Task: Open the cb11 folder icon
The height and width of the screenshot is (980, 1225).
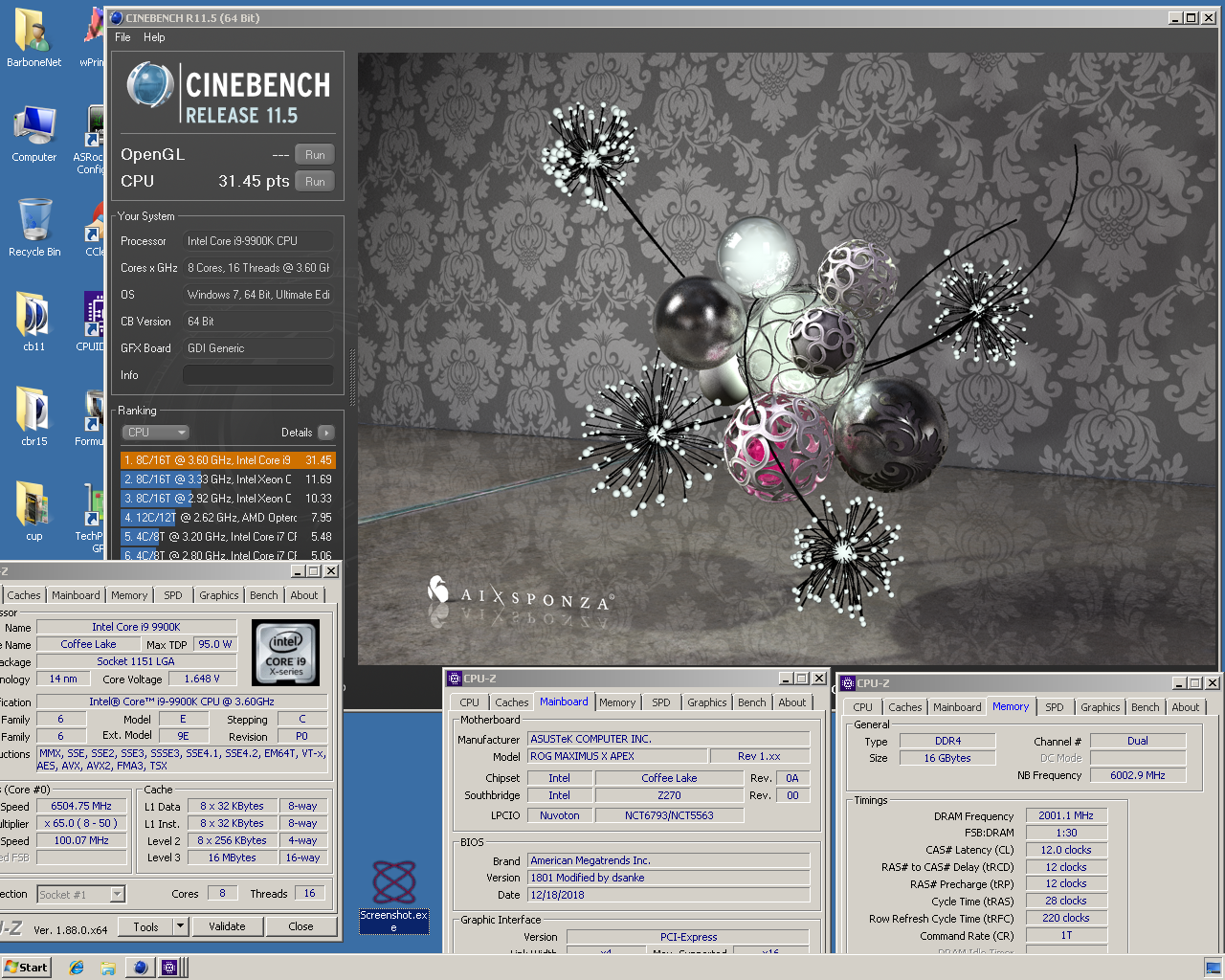Action: (33, 323)
